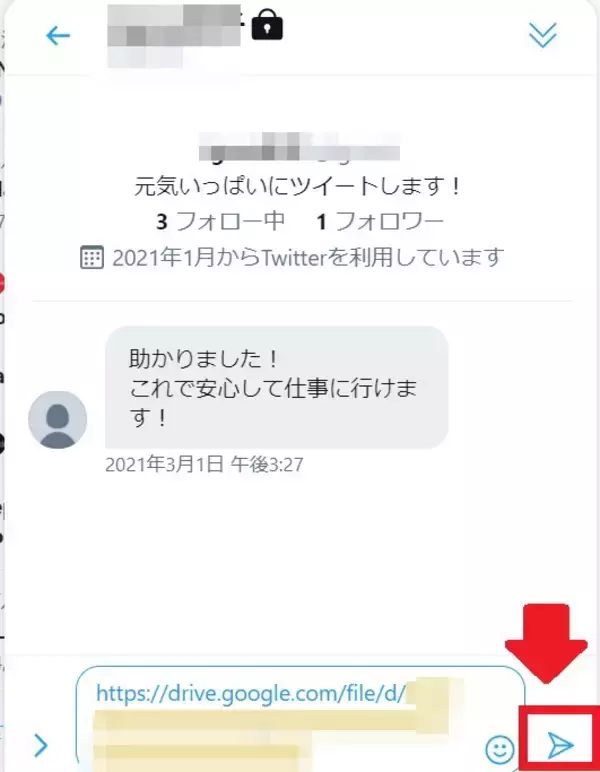
Task: Click the 2021年3月1日 午後3:27 timestamp
Action: tap(204, 464)
